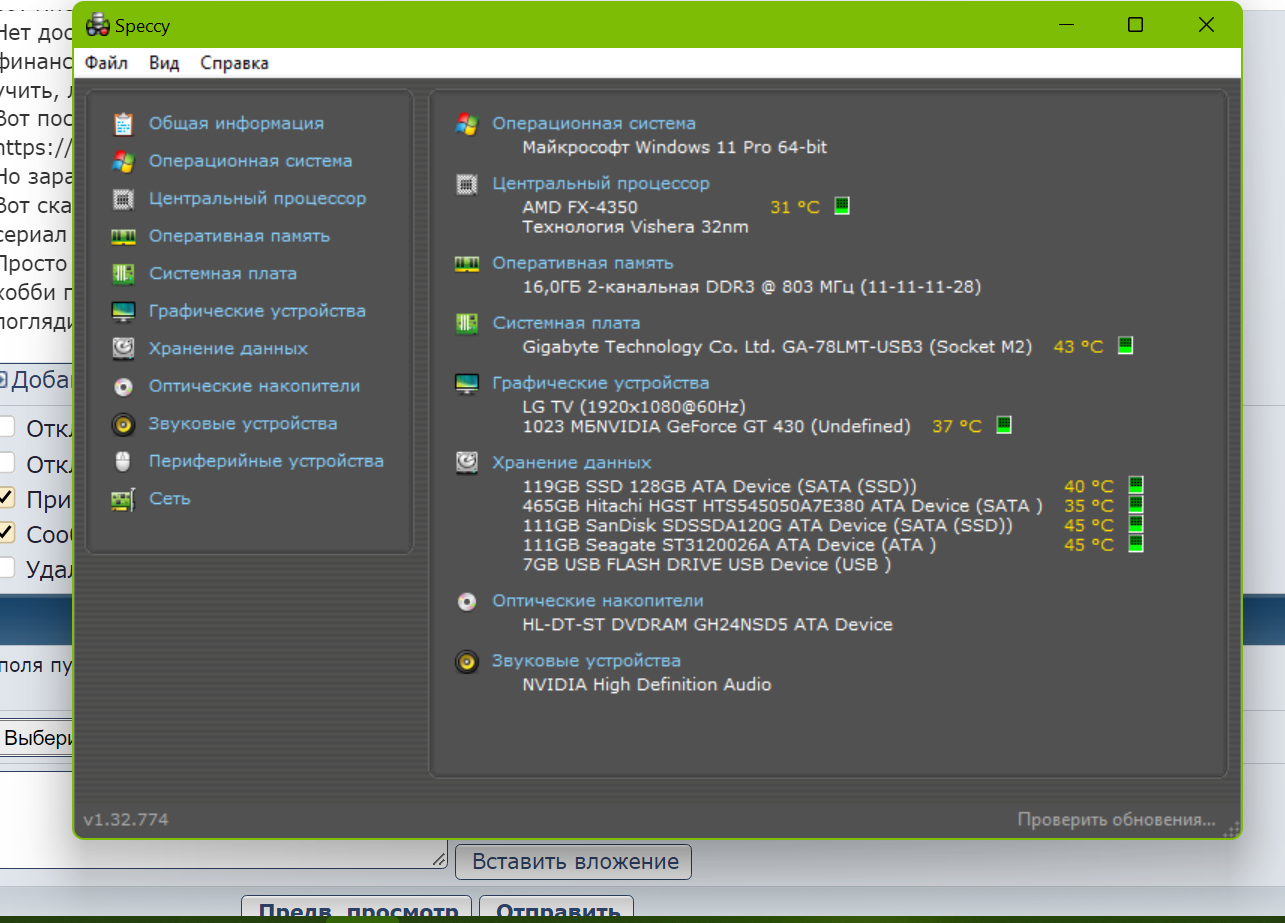The height and width of the screenshot is (923, 1285).
Task: Open Хранение данных via its sidebar icon
Action: click(123, 349)
